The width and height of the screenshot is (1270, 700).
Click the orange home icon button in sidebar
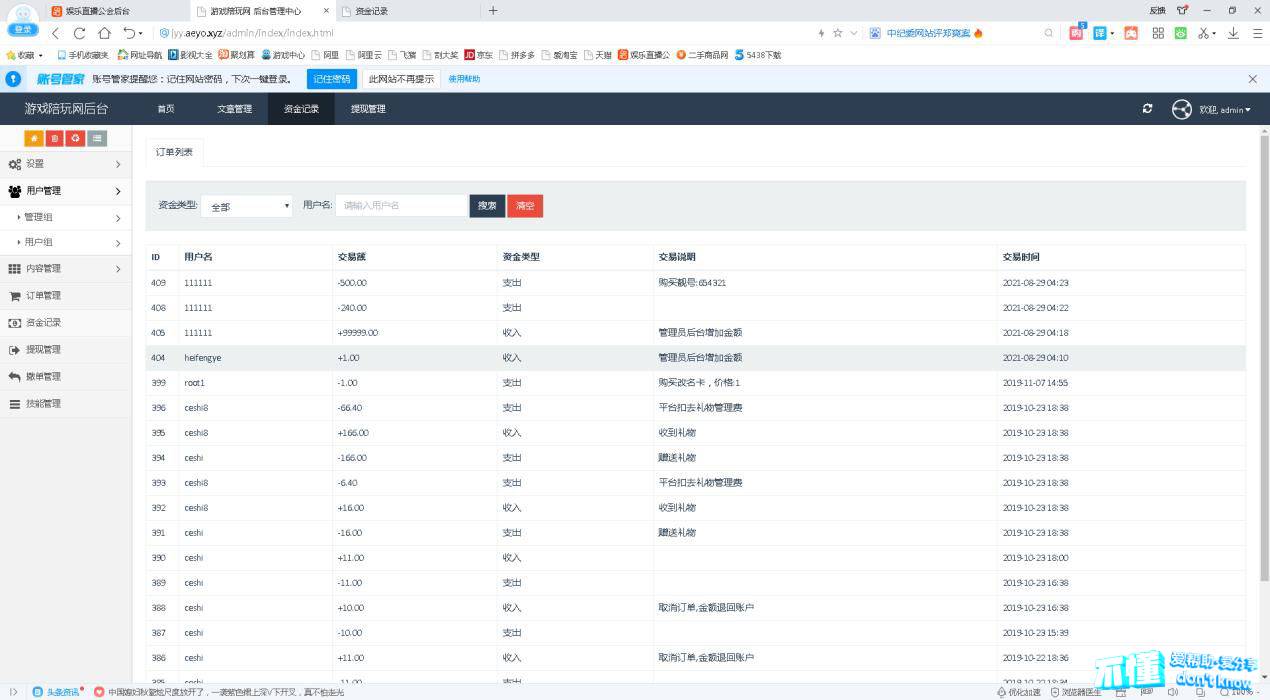34,138
